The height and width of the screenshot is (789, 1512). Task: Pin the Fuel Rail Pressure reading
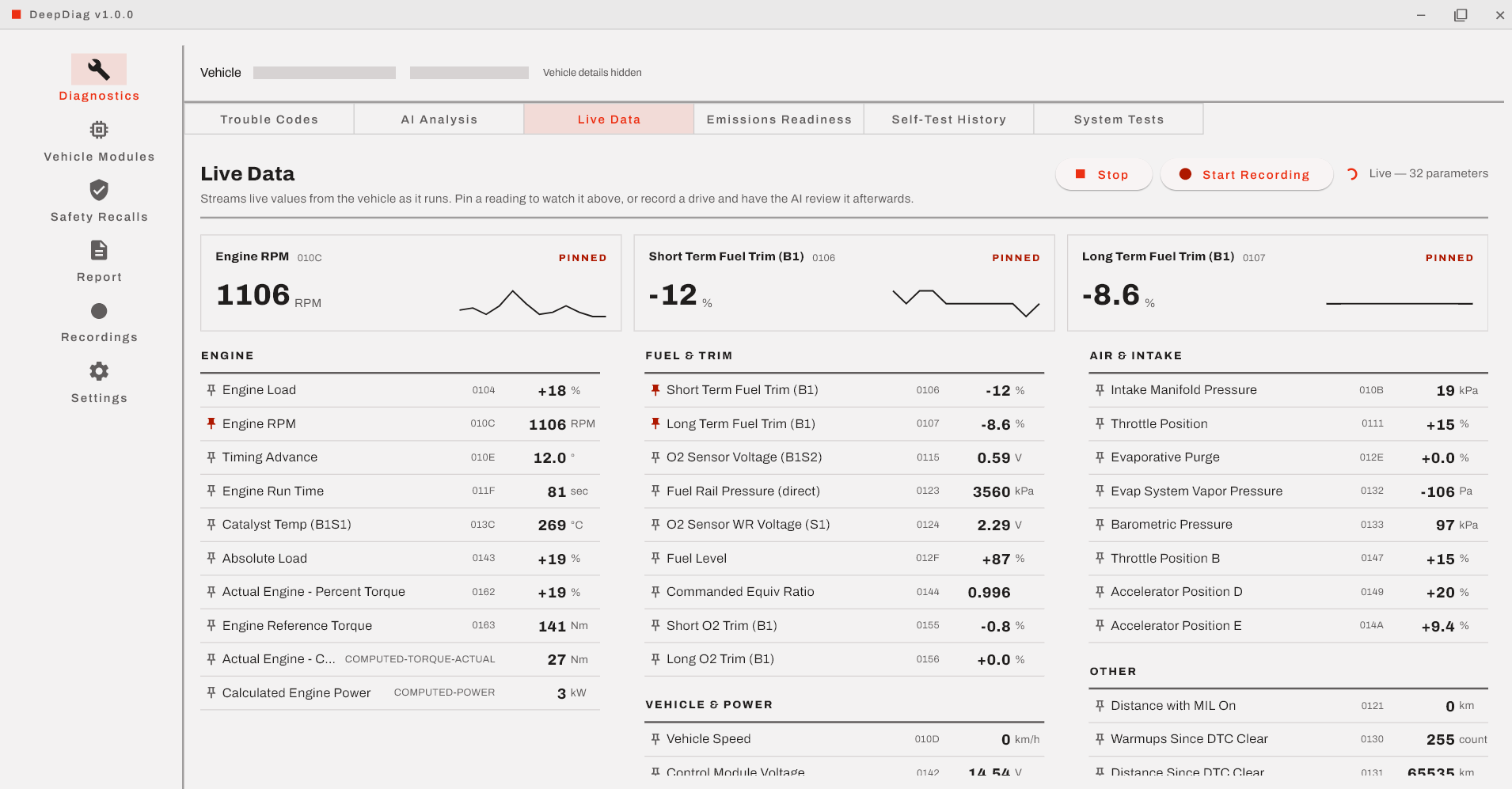(655, 491)
